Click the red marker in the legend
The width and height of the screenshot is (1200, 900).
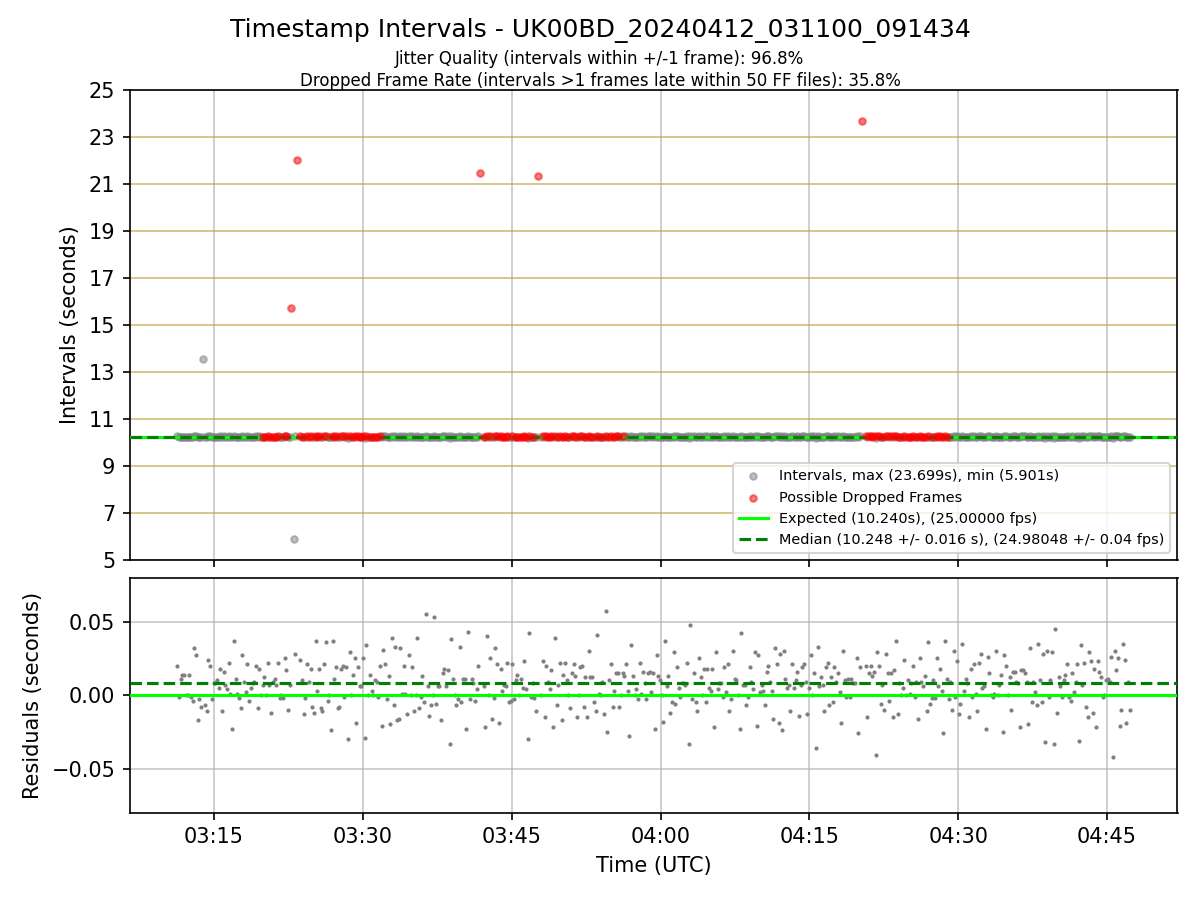753,497
